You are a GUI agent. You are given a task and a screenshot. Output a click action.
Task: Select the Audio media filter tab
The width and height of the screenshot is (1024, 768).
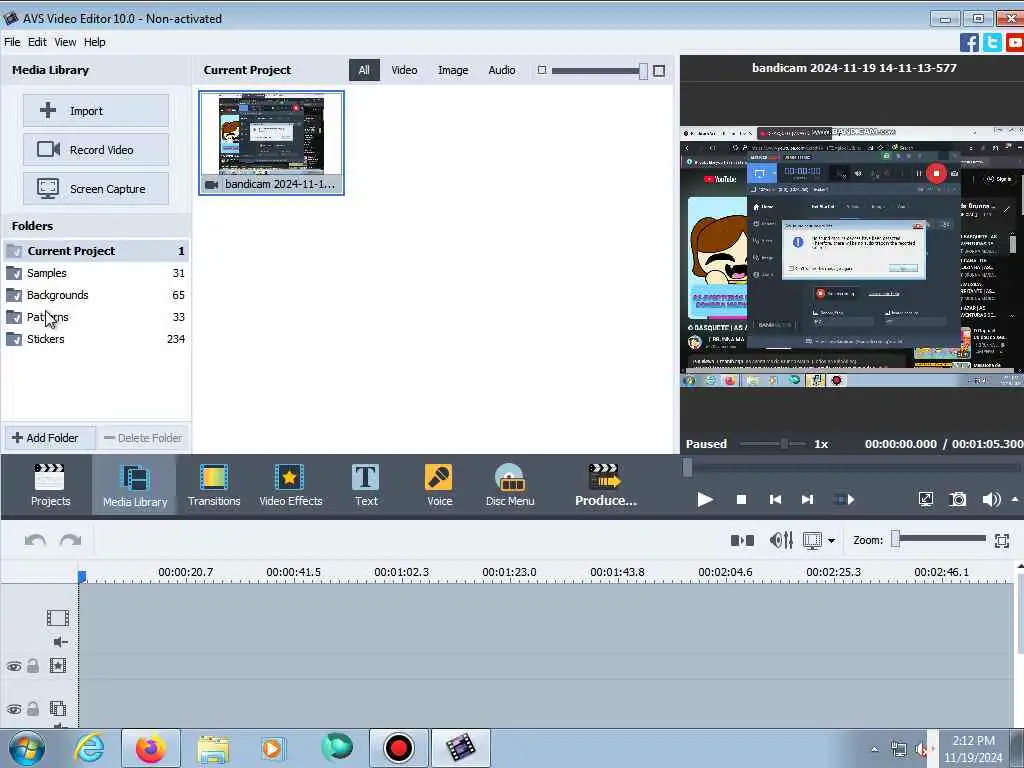(x=502, y=70)
